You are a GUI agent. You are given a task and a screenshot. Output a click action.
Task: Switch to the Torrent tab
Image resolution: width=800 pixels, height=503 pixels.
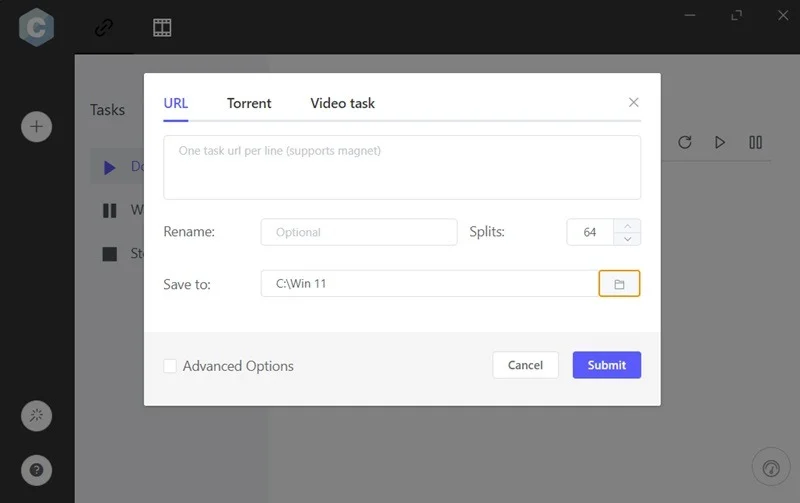click(x=249, y=103)
